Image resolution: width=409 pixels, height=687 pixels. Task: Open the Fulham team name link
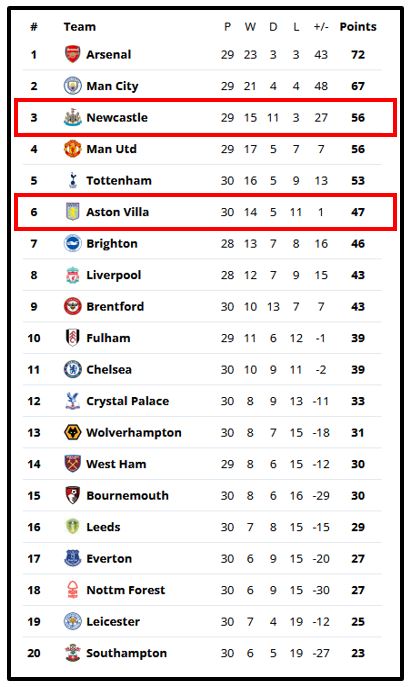(x=108, y=338)
